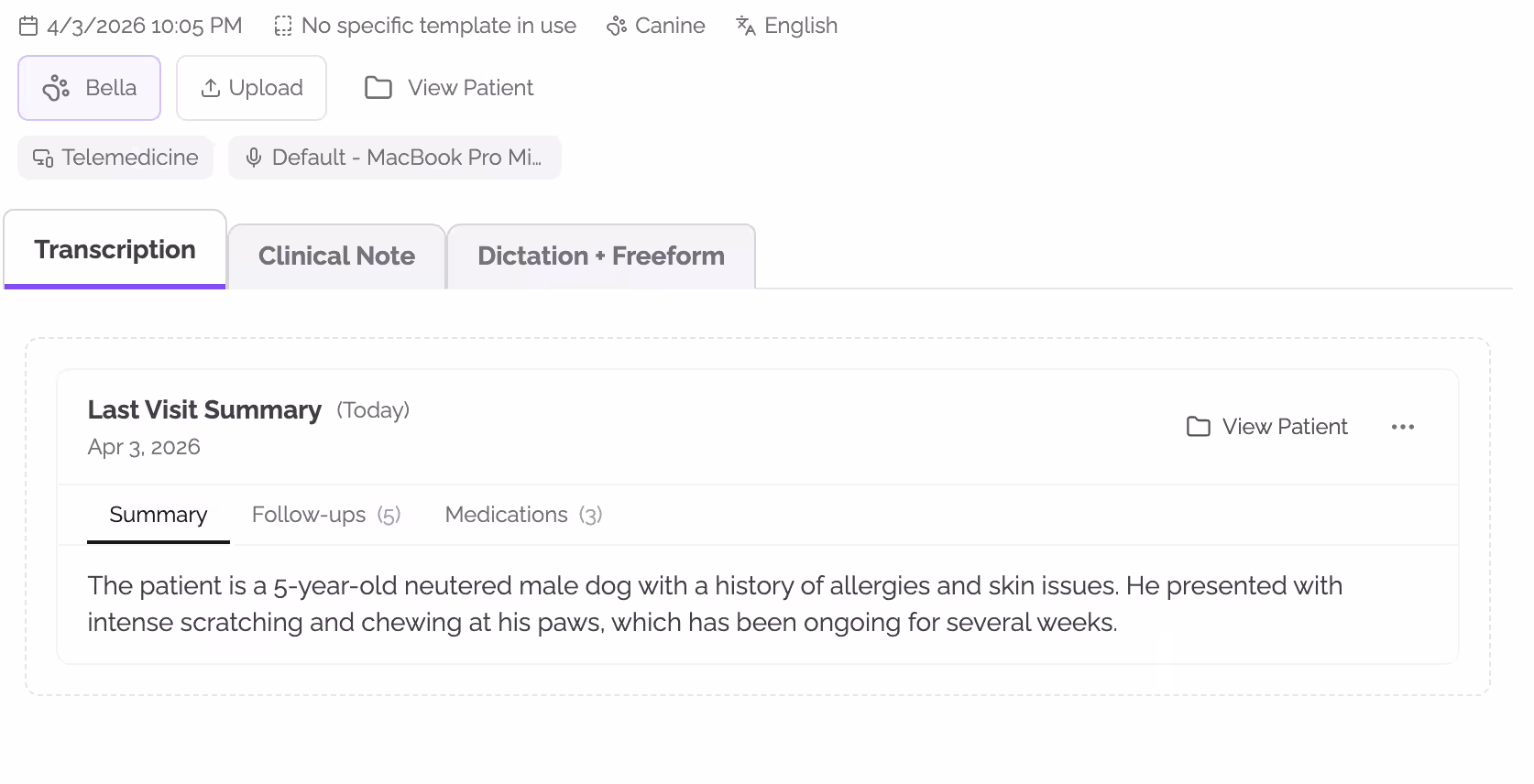Open the Dictation + Freeform tab
The height and width of the screenshot is (784, 1534).
pyautogui.click(x=600, y=256)
